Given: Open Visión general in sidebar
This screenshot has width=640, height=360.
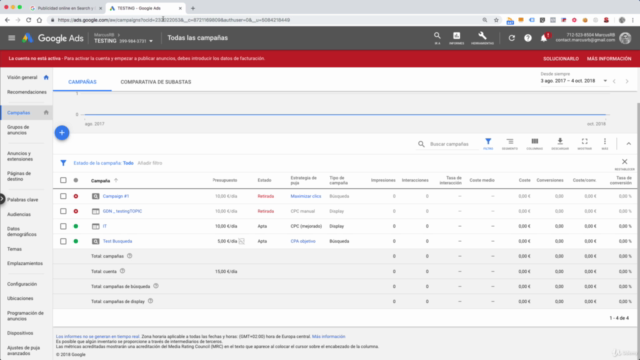Looking at the screenshot, I should click(22, 77).
